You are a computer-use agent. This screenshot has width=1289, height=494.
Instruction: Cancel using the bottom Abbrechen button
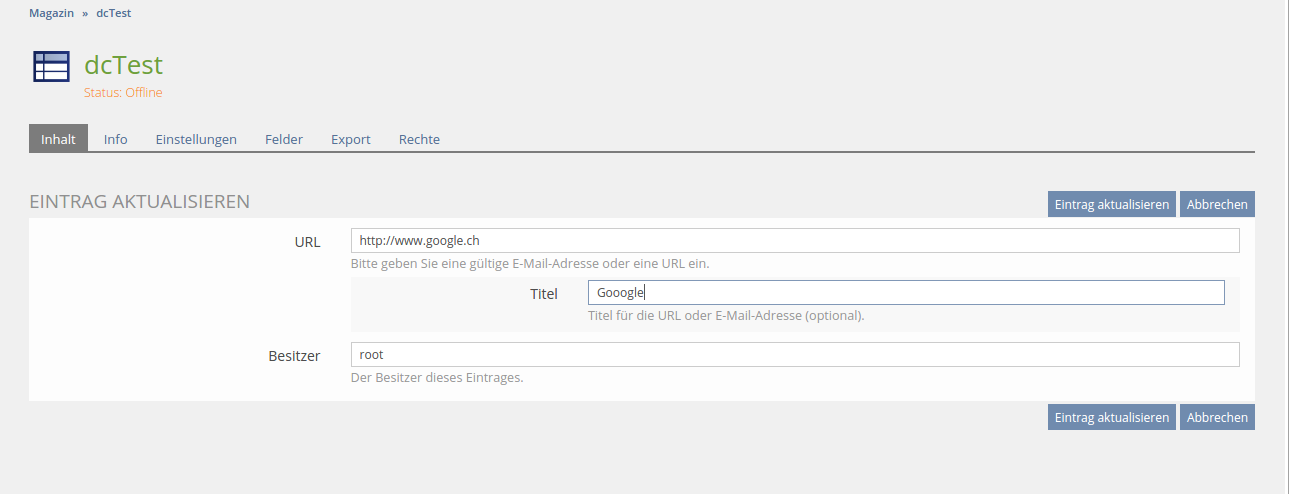click(x=1217, y=417)
